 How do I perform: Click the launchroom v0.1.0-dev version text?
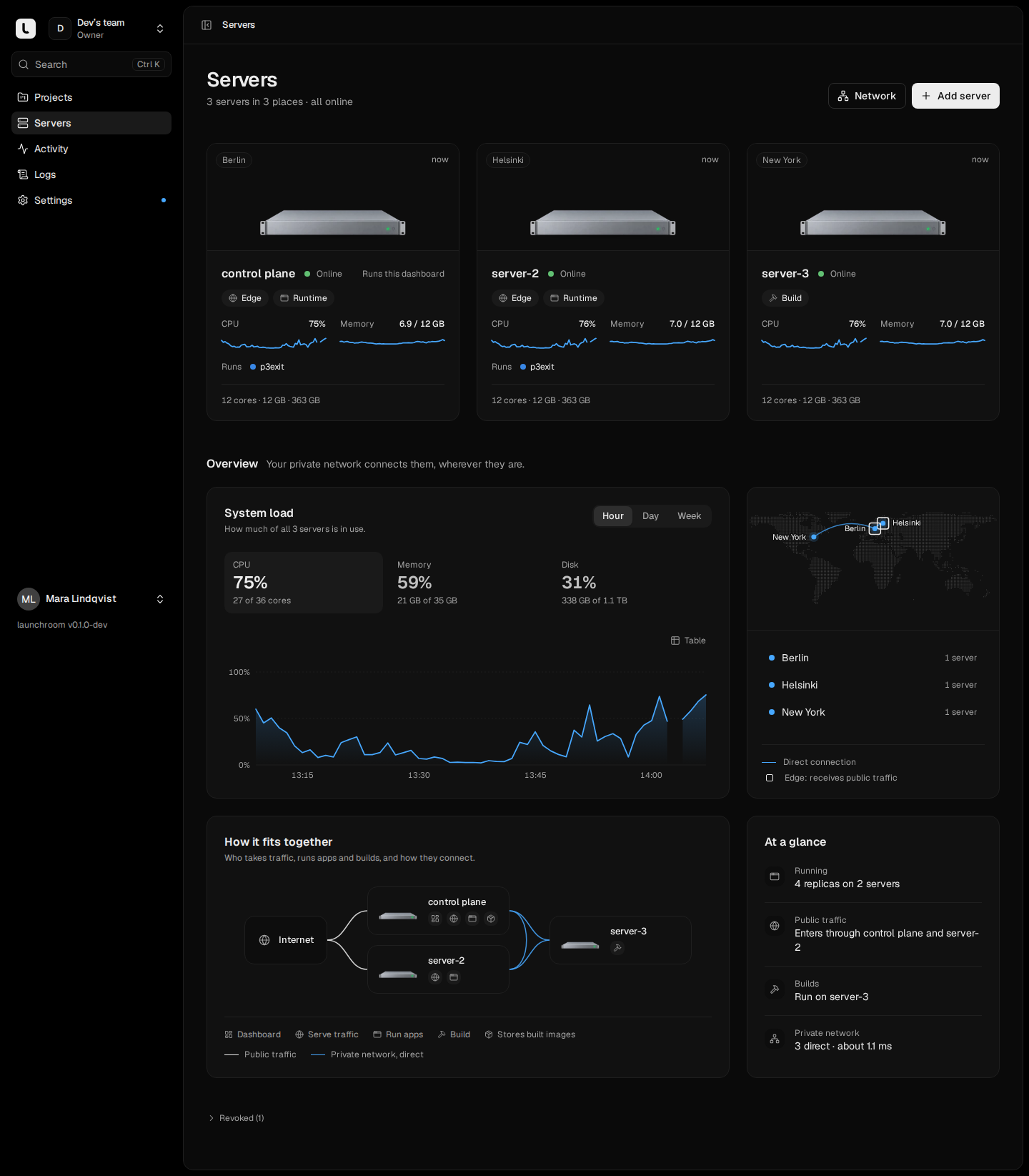pyautogui.click(x=62, y=625)
